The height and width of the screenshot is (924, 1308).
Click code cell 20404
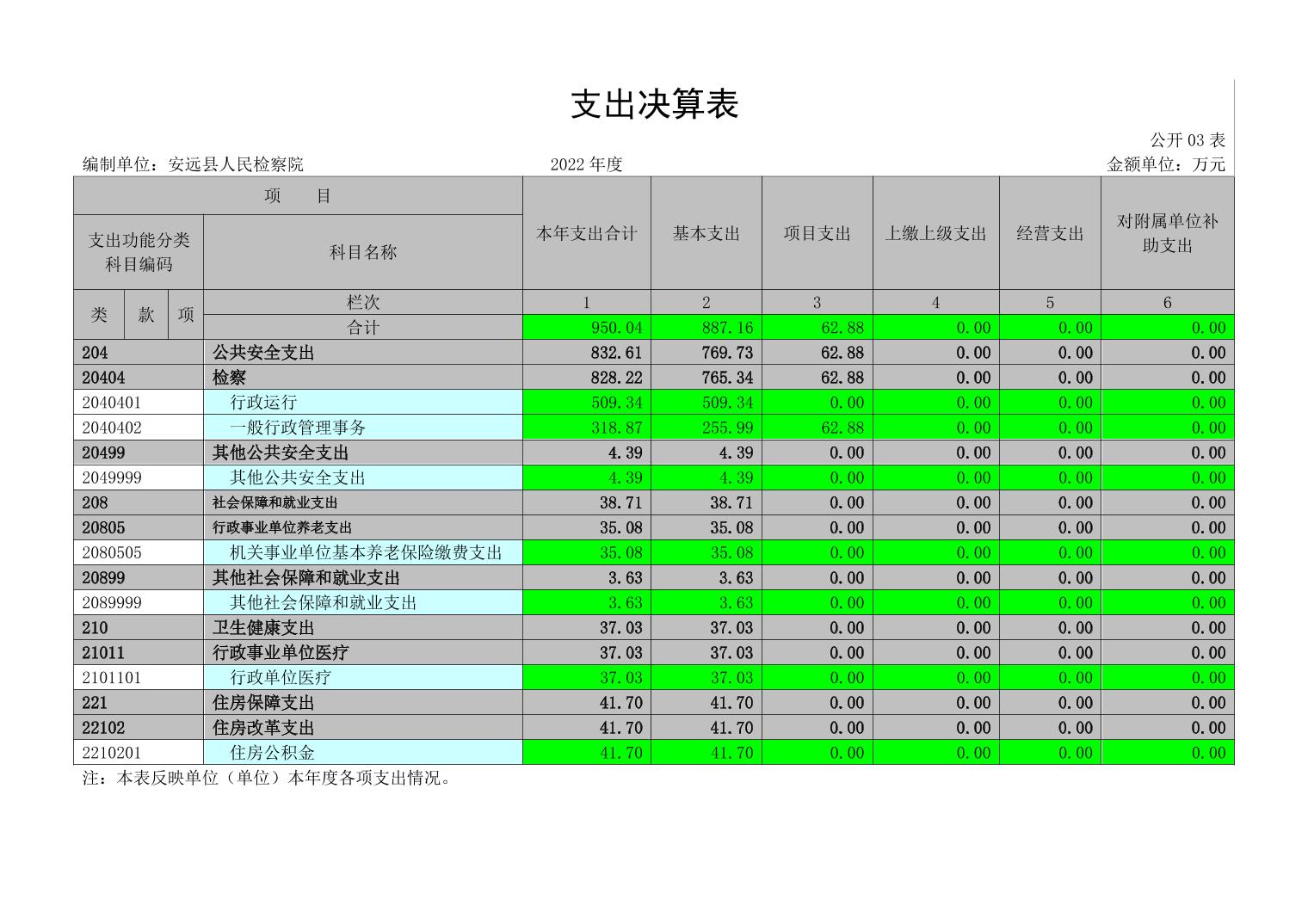coord(139,378)
